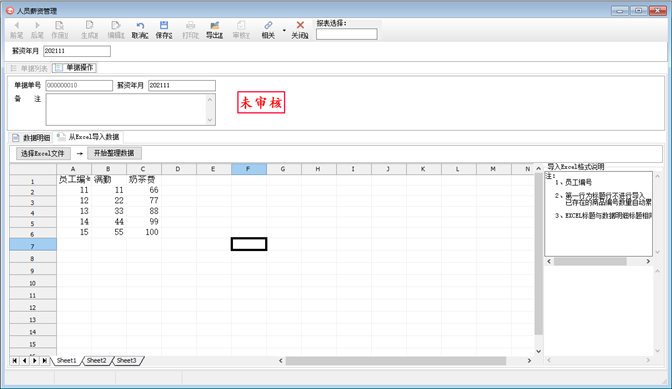The height and width of the screenshot is (389, 672).
Task: Switch to Sheet1 tab
Action: click(66, 361)
